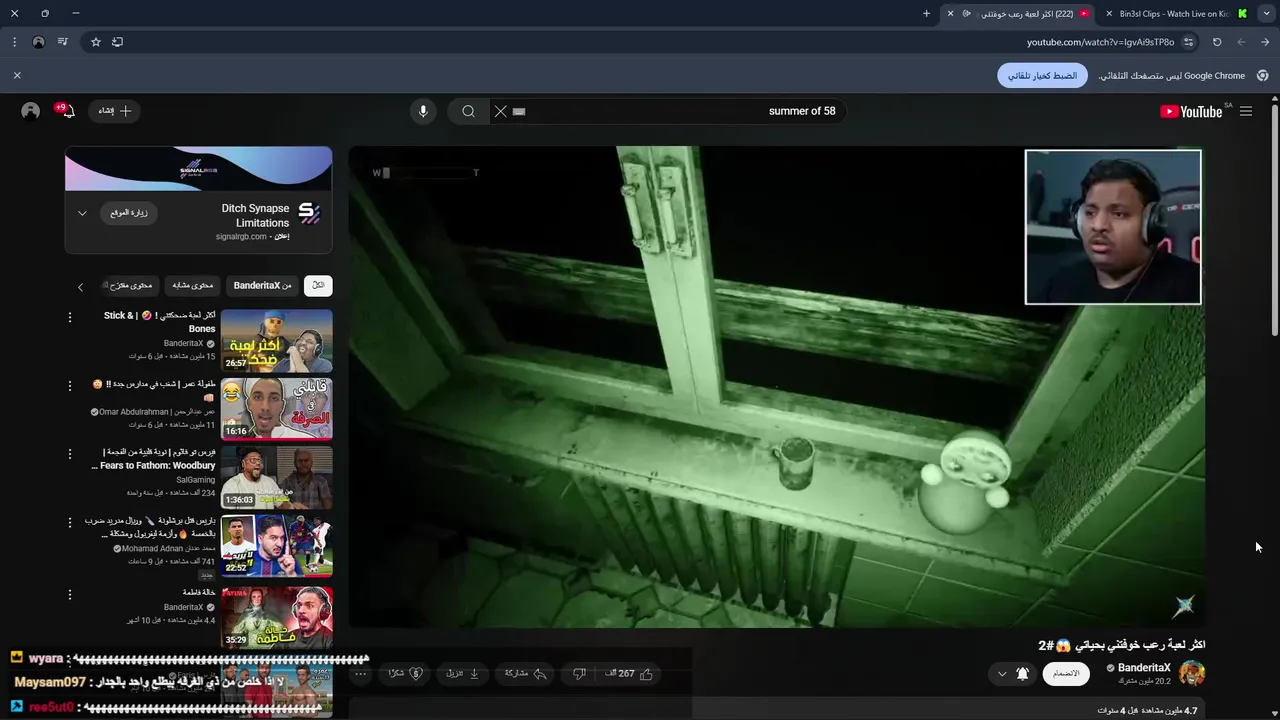Select the 'الكل' filter chip
Screen dimensions: 1280x720
(318, 286)
